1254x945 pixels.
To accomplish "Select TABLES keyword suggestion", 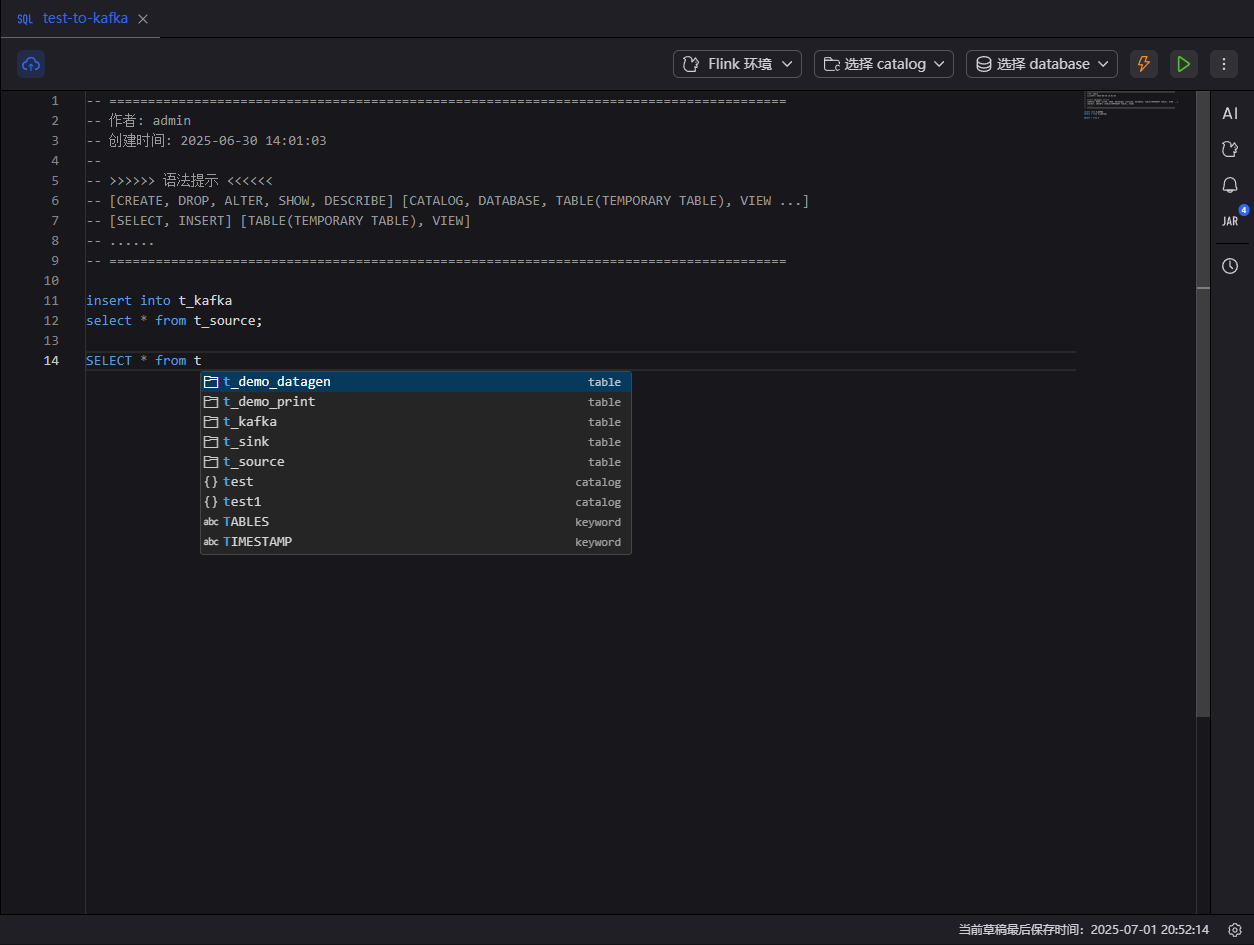I will point(416,522).
